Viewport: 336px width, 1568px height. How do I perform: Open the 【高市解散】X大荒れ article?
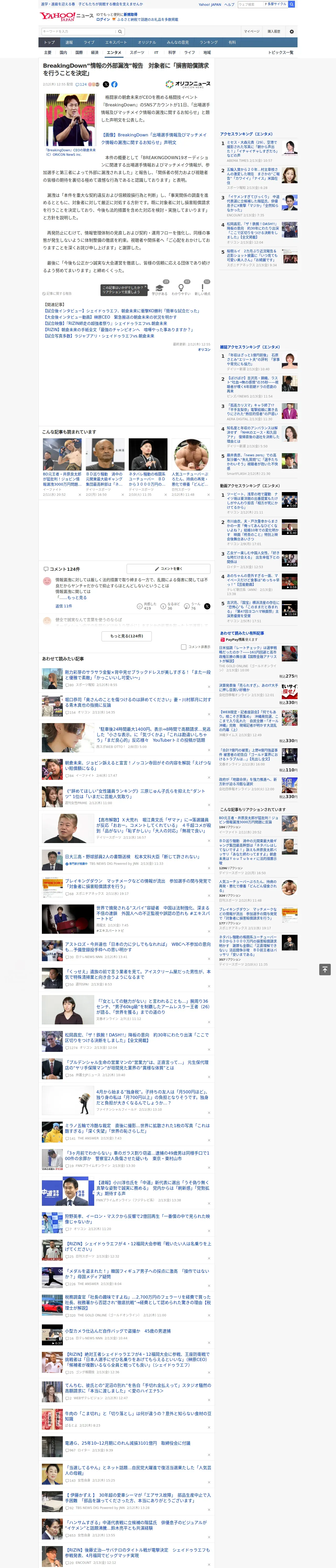(x=154, y=825)
